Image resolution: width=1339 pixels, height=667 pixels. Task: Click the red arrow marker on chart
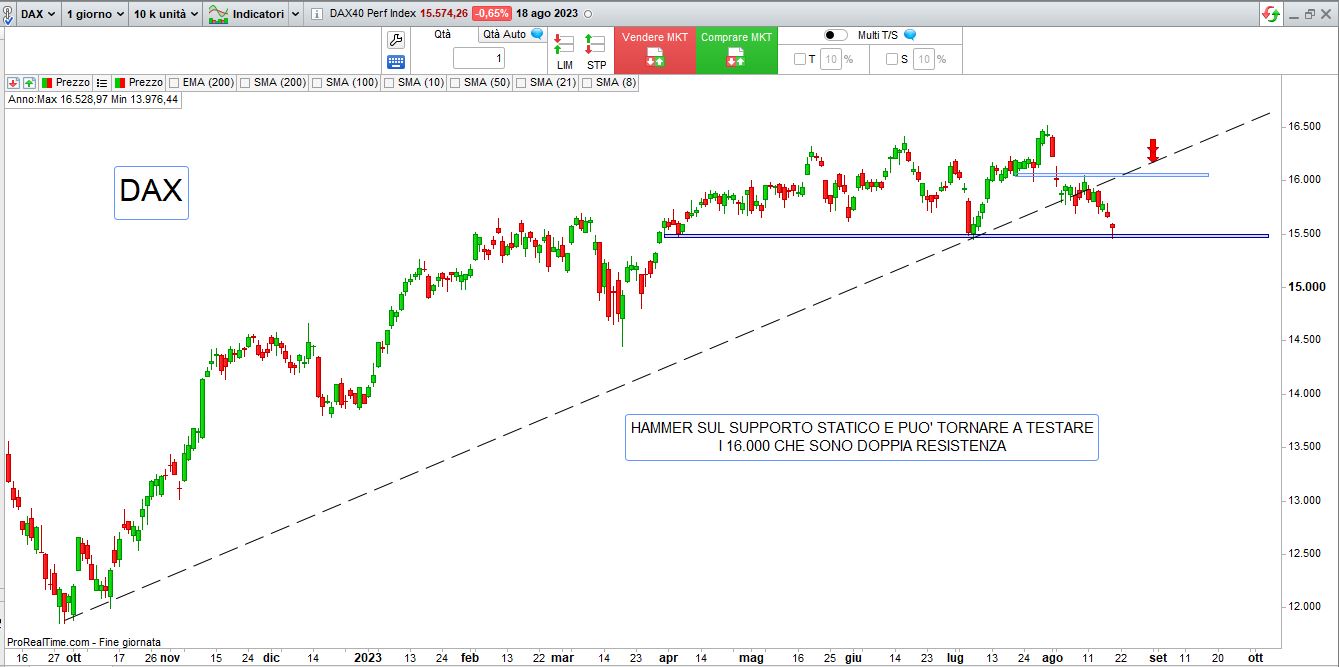[x=1153, y=151]
